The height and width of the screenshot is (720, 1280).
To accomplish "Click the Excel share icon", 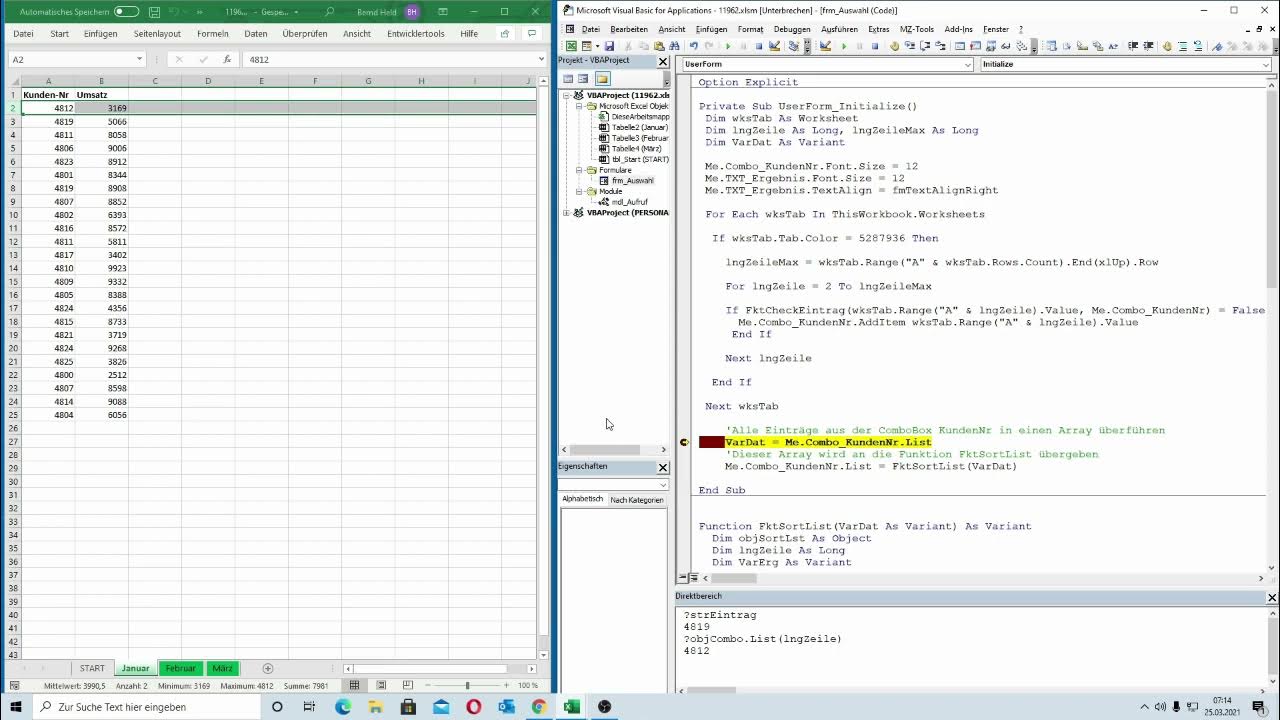I will tap(505, 33).
